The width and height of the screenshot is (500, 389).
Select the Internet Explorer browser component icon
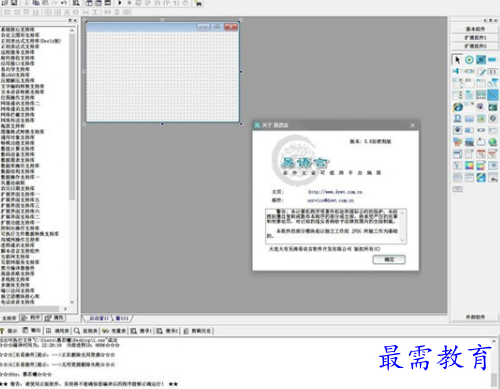coord(458,107)
